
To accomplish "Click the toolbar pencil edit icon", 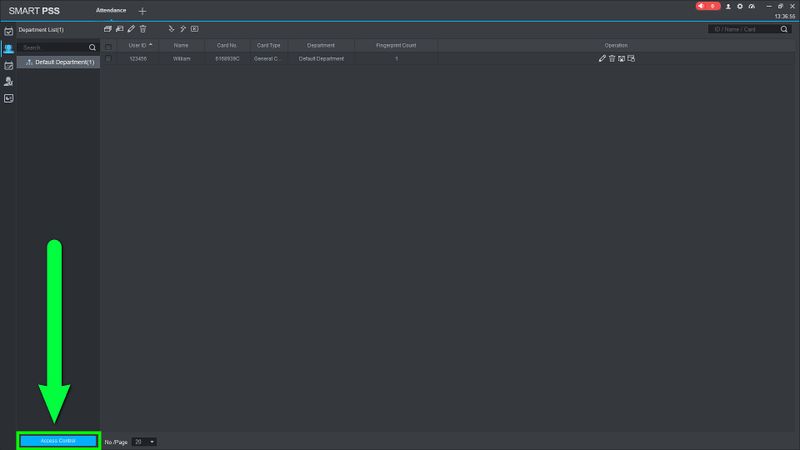I will [x=131, y=29].
